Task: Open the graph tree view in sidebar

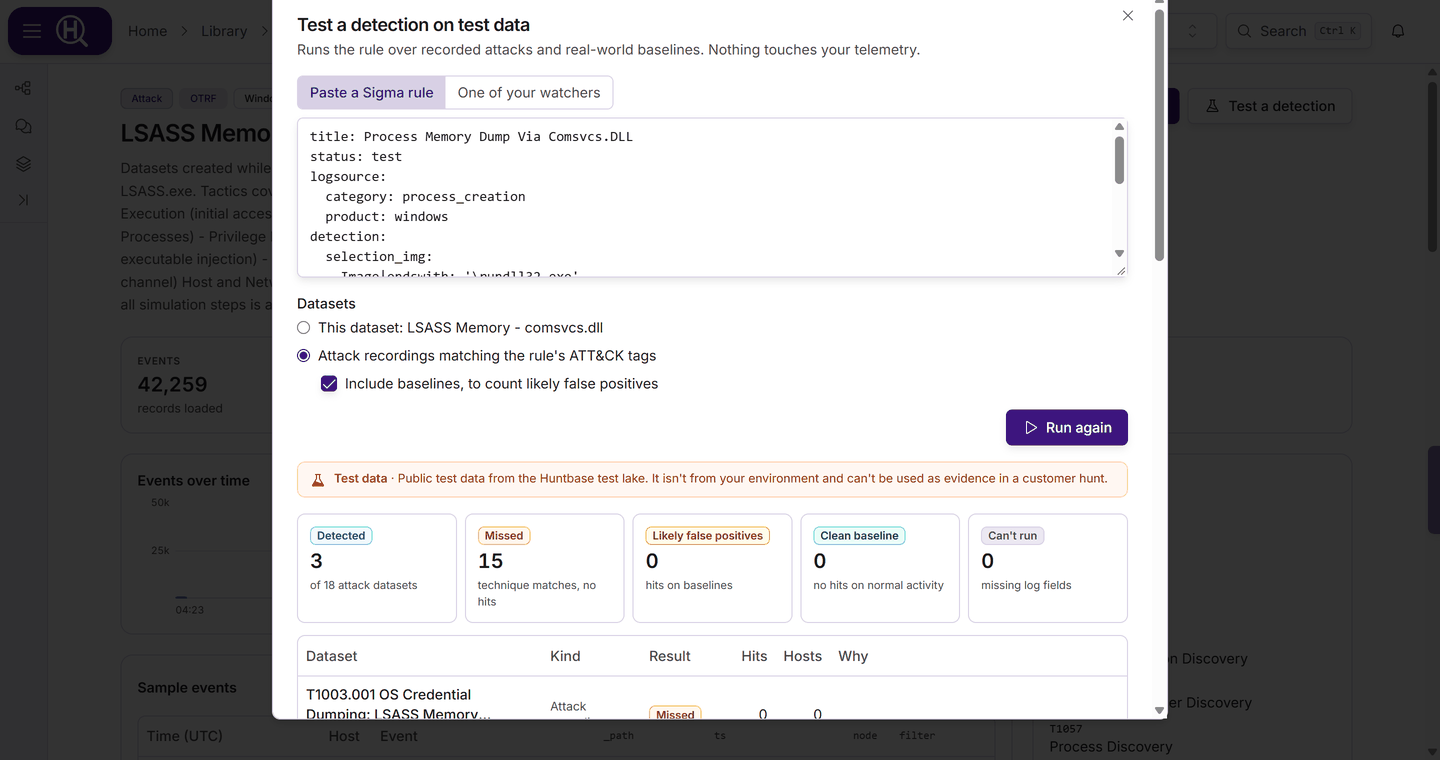Action: tap(23, 88)
